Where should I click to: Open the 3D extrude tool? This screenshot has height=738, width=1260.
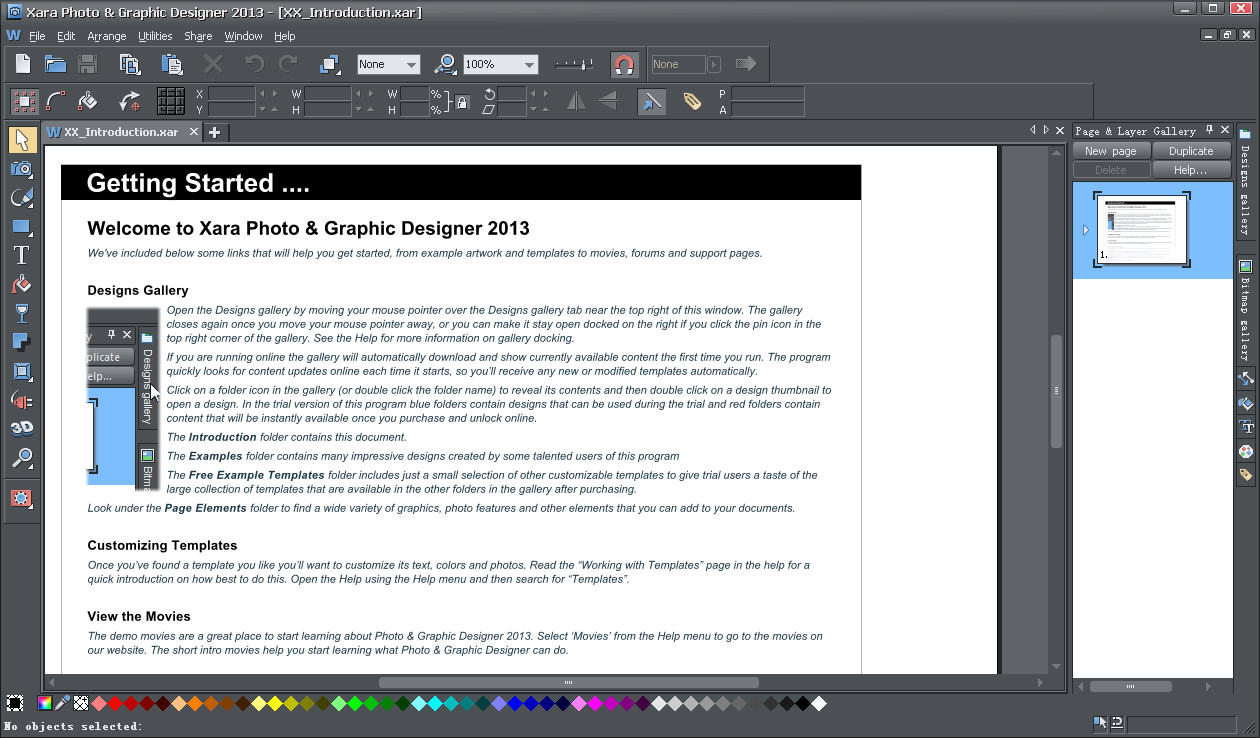(x=22, y=429)
